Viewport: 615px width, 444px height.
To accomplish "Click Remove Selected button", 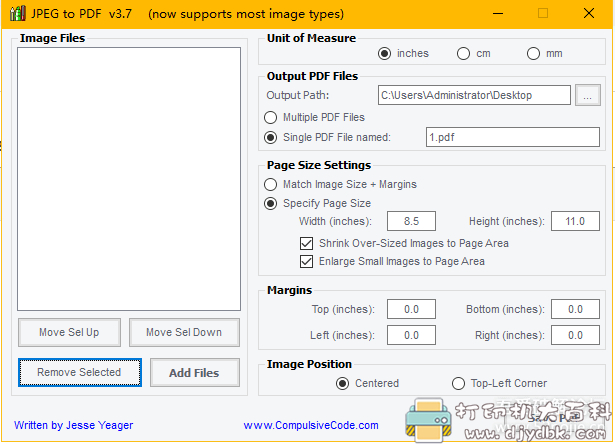I will pos(80,372).
